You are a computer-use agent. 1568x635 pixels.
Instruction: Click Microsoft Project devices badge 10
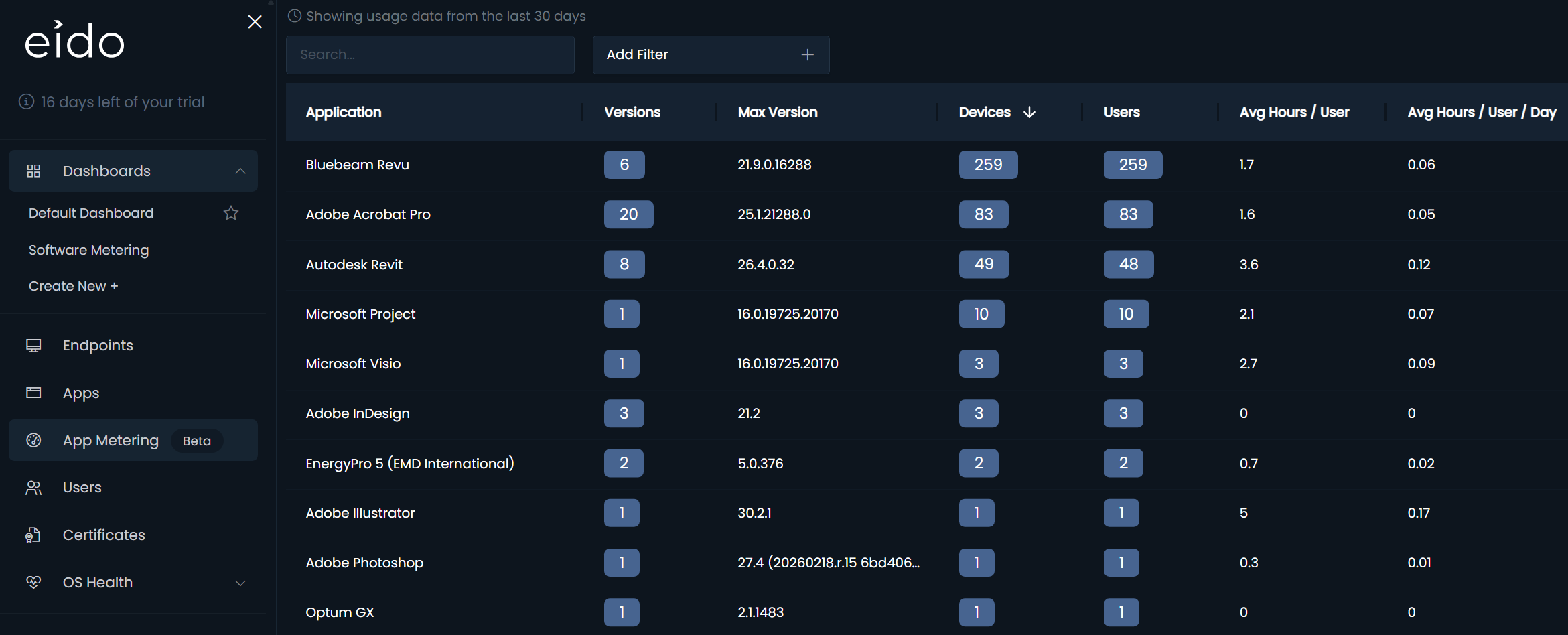(x=981, y=313)
